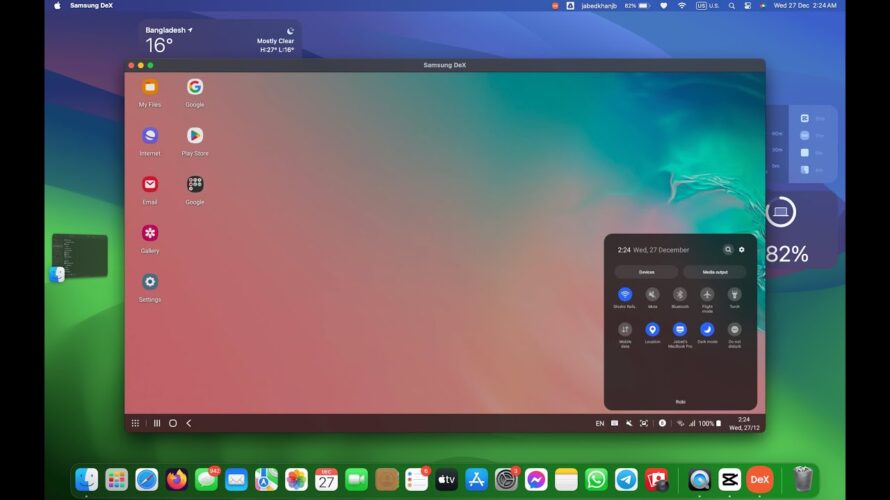Toggle Do not disturb quick setting
Image resolution: width=890 pixels, height=500 pixels.
pyautogui.click(x=734, y=330)
